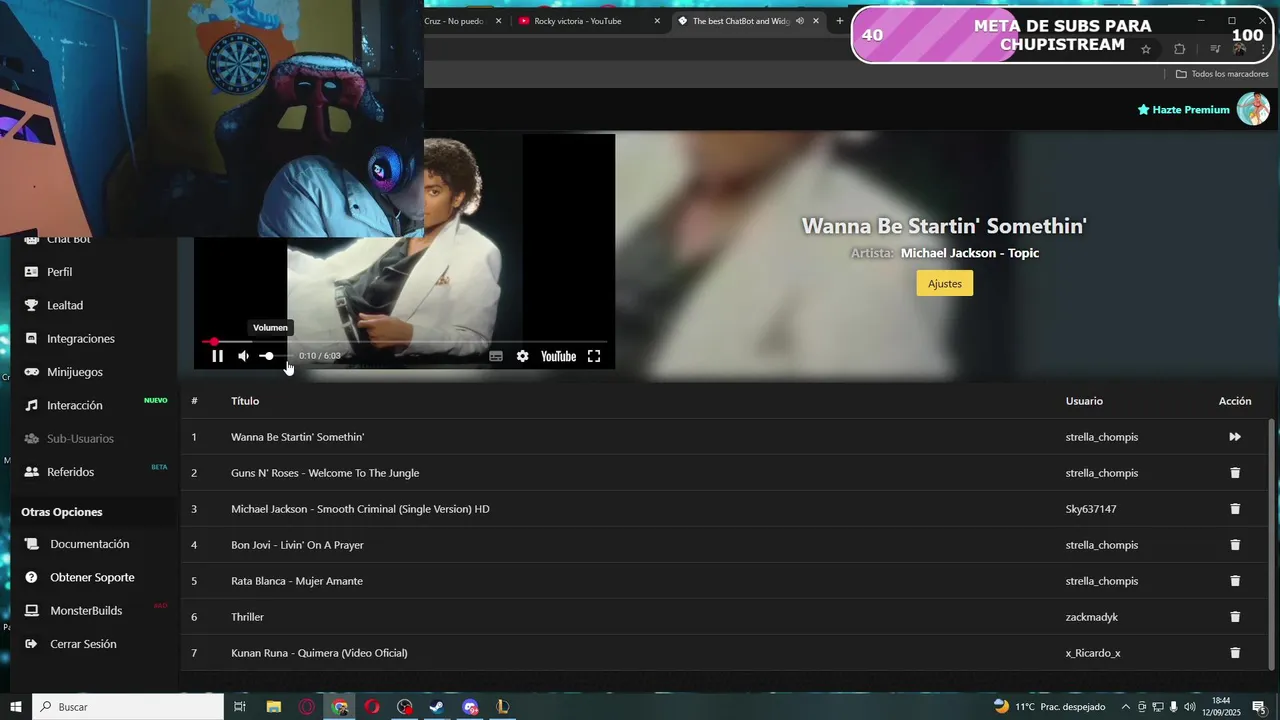Click the song list vertical scrollbar
This screenshot has width=1280, height=720.
(1272, 544)
